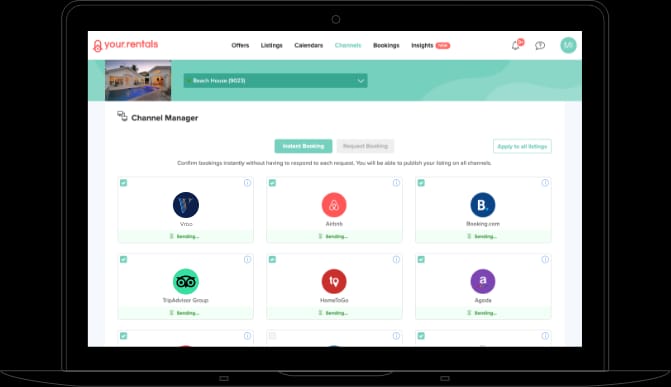The image size is (671, 387).
Task: Open the chat messages icon
Action: point(540,45)
